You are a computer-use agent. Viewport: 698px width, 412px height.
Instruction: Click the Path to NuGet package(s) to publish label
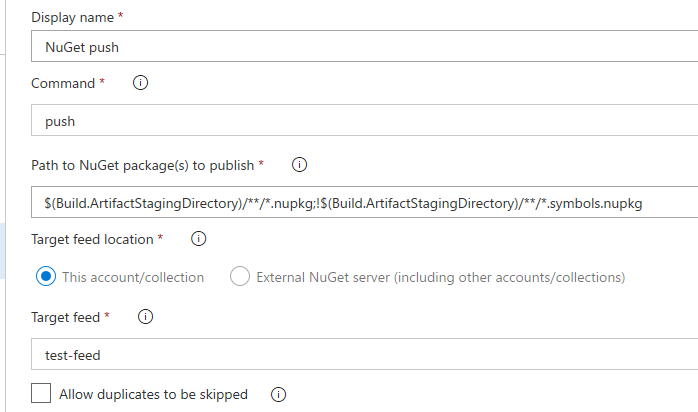pyautogui.click(x=142, y=166)
